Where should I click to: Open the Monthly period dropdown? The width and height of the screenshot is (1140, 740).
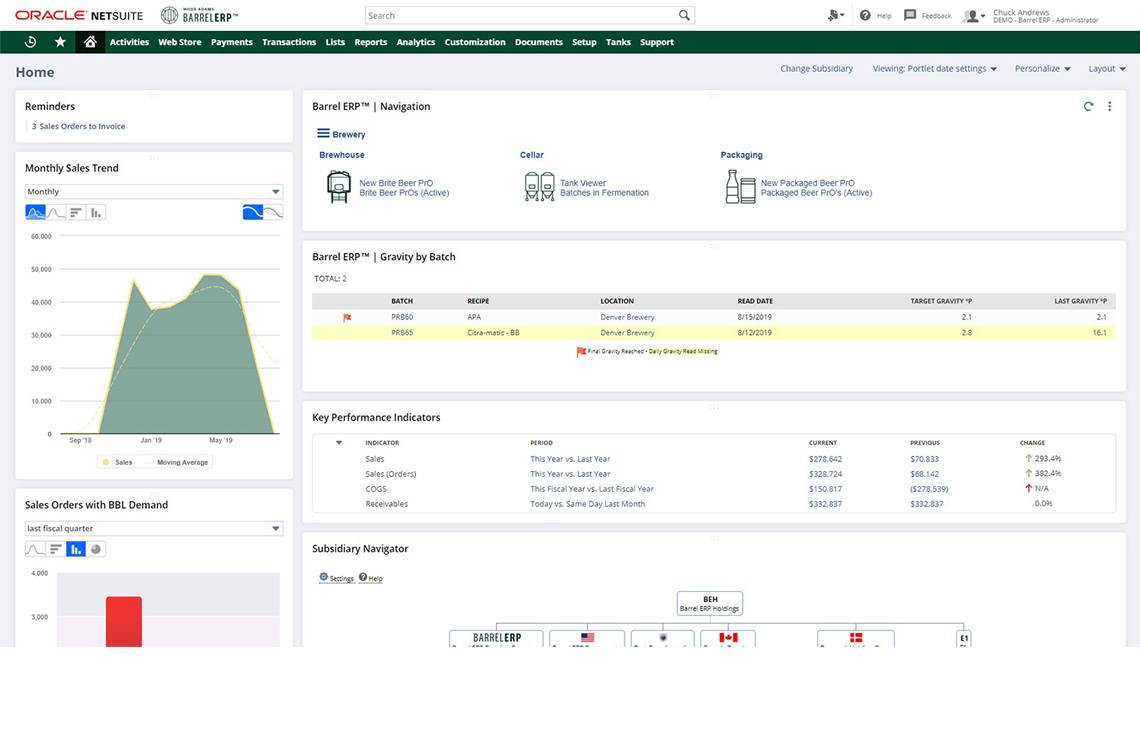click(154, 192)
